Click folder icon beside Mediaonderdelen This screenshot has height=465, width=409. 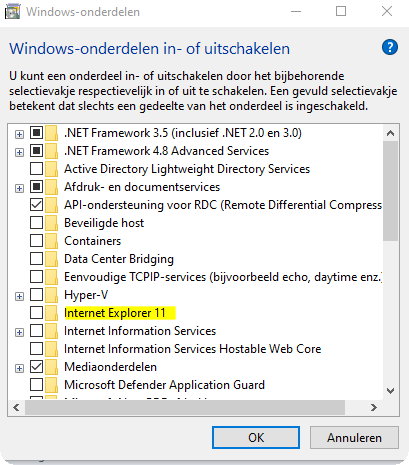[52, 367]
